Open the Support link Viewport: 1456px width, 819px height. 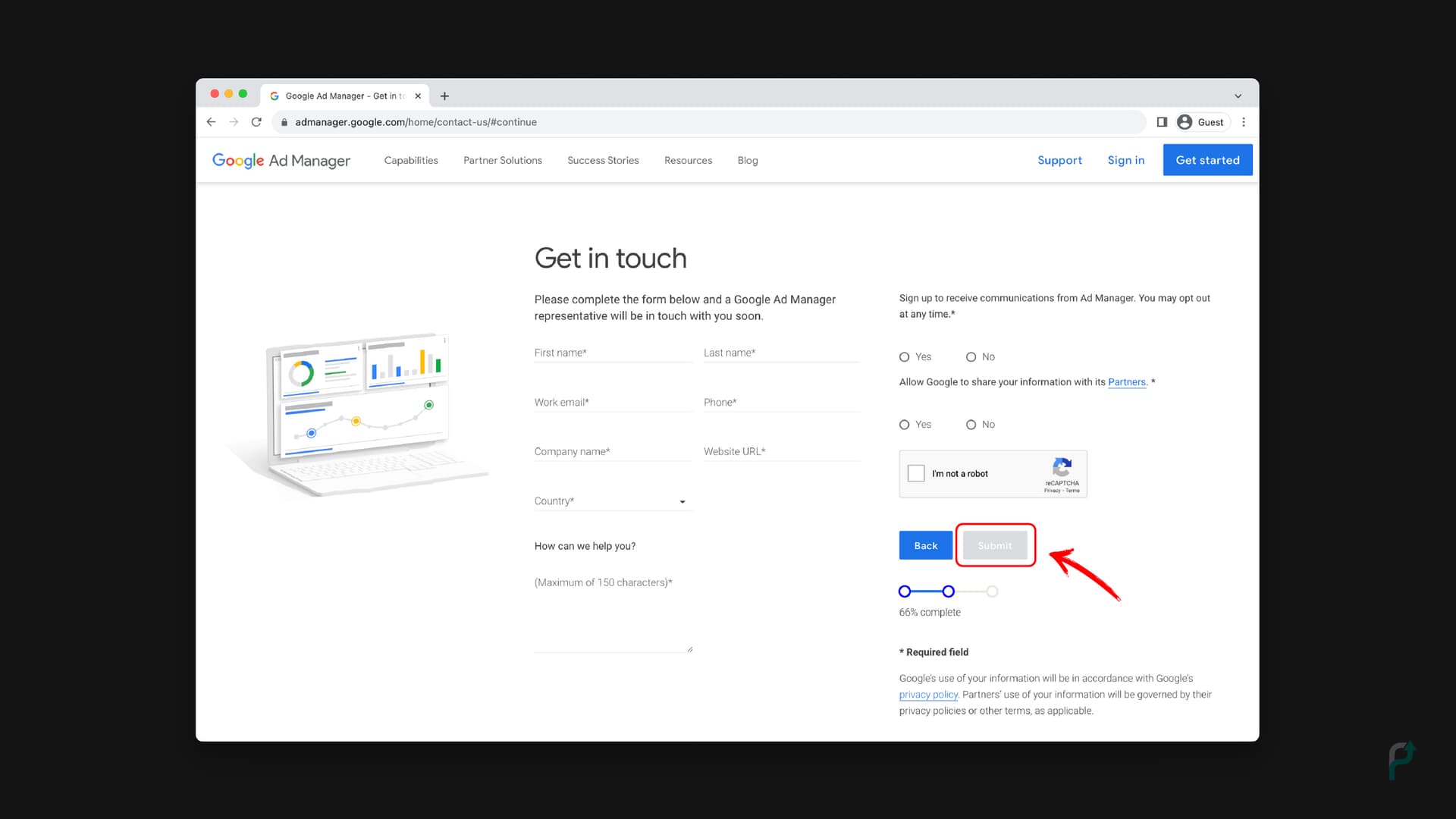[x=1059, y=160]
